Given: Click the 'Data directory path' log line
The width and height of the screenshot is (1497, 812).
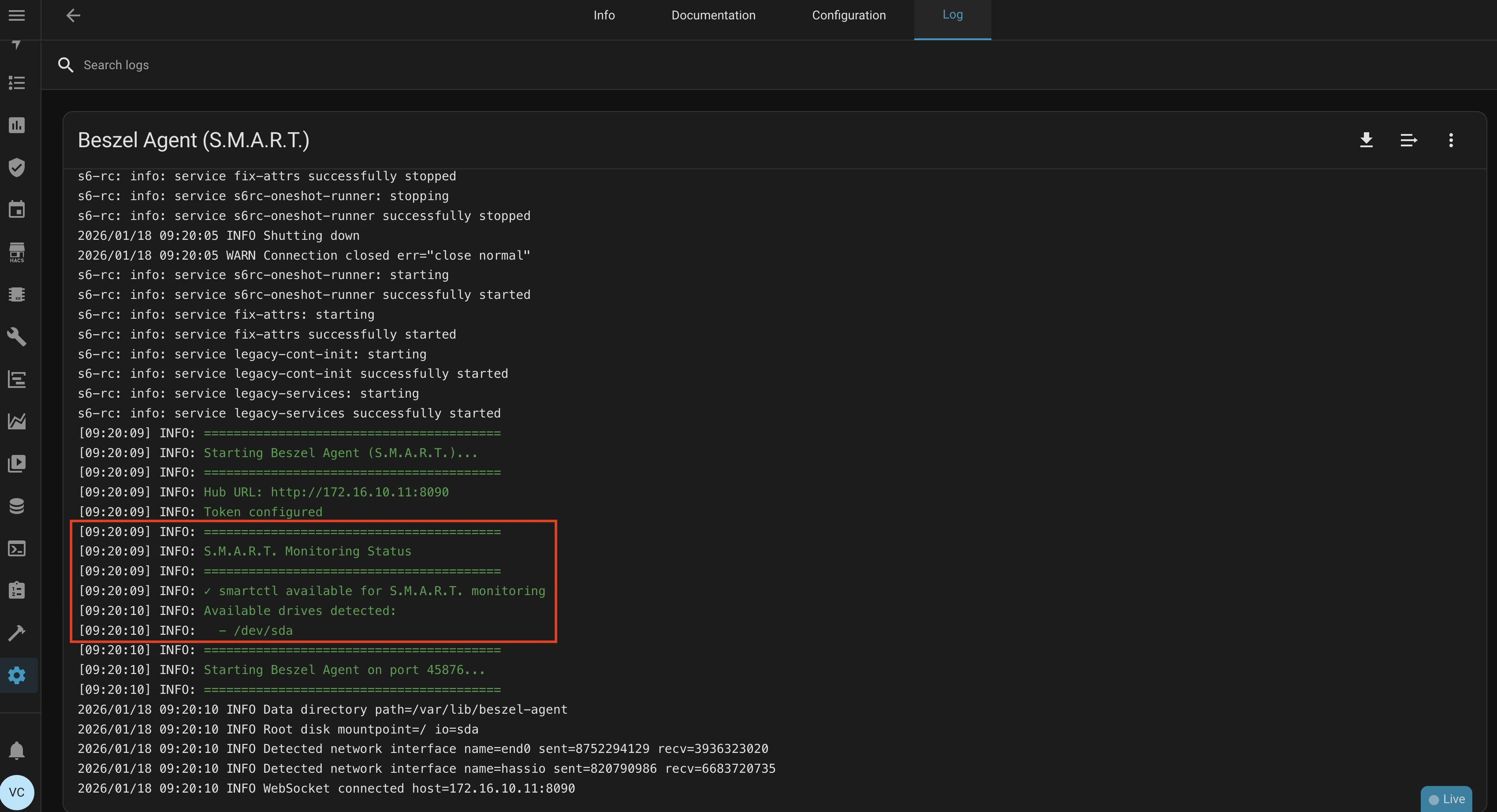Looking at the screenshot, I should (x=323, y=710).
